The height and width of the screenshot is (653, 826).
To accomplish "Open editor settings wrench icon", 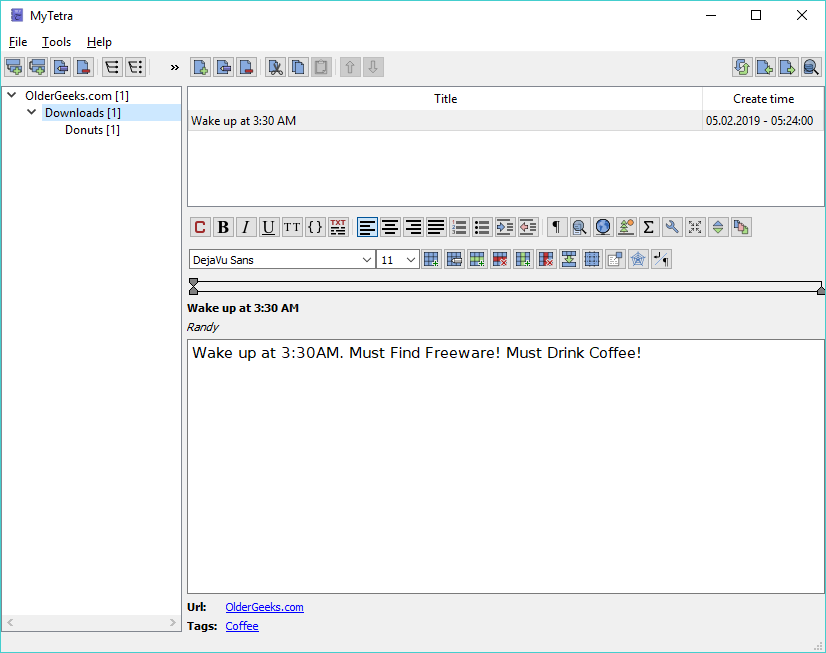I will point(672,227).
